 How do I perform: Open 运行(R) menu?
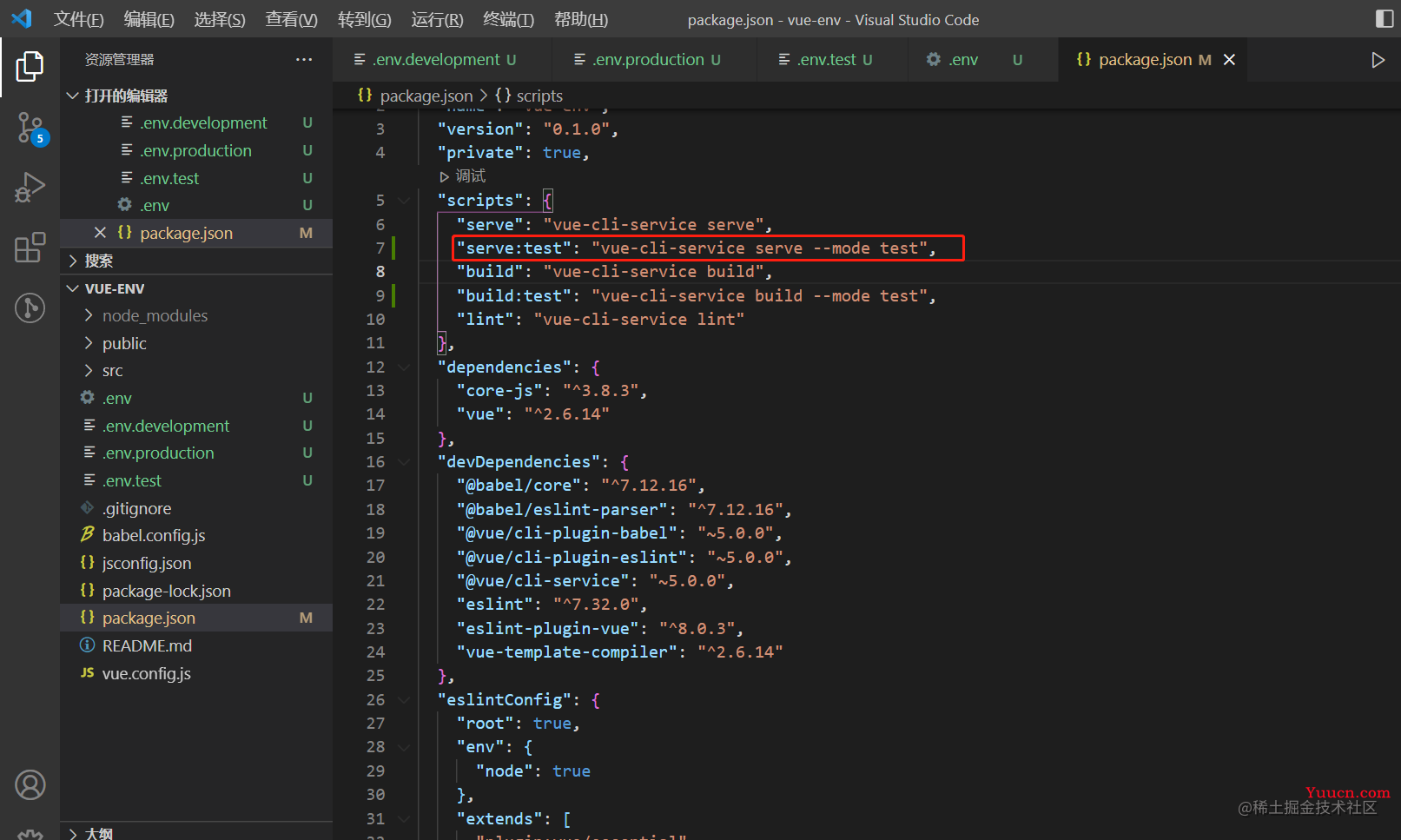pos(437,19)
